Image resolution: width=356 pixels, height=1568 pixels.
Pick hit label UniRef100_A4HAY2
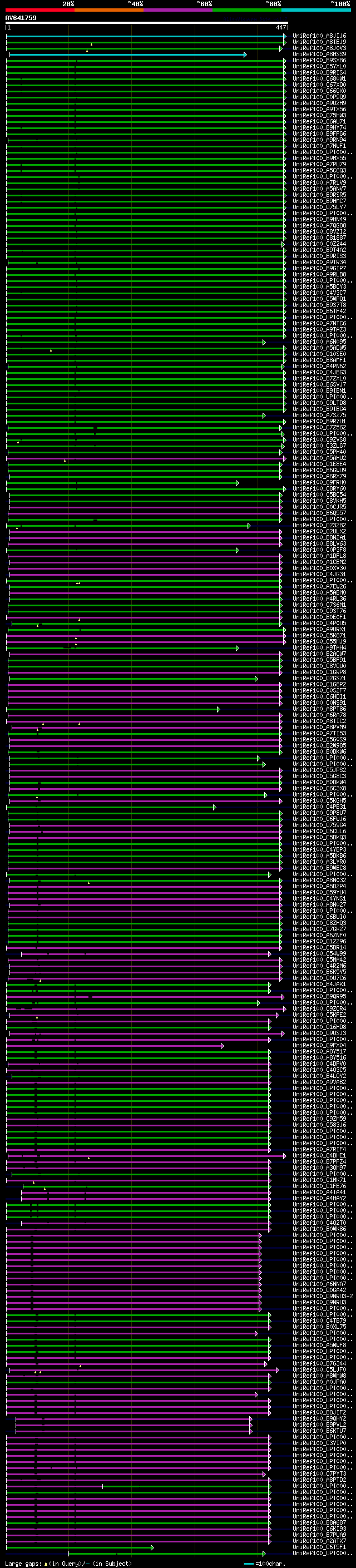tap(319, 1199)
